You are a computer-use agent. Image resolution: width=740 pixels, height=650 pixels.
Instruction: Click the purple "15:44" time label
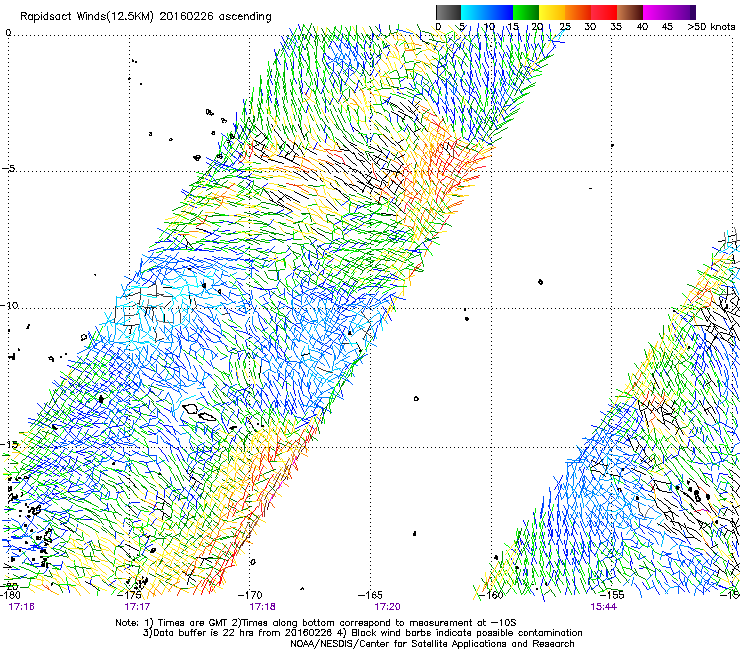tap(604, 607)
